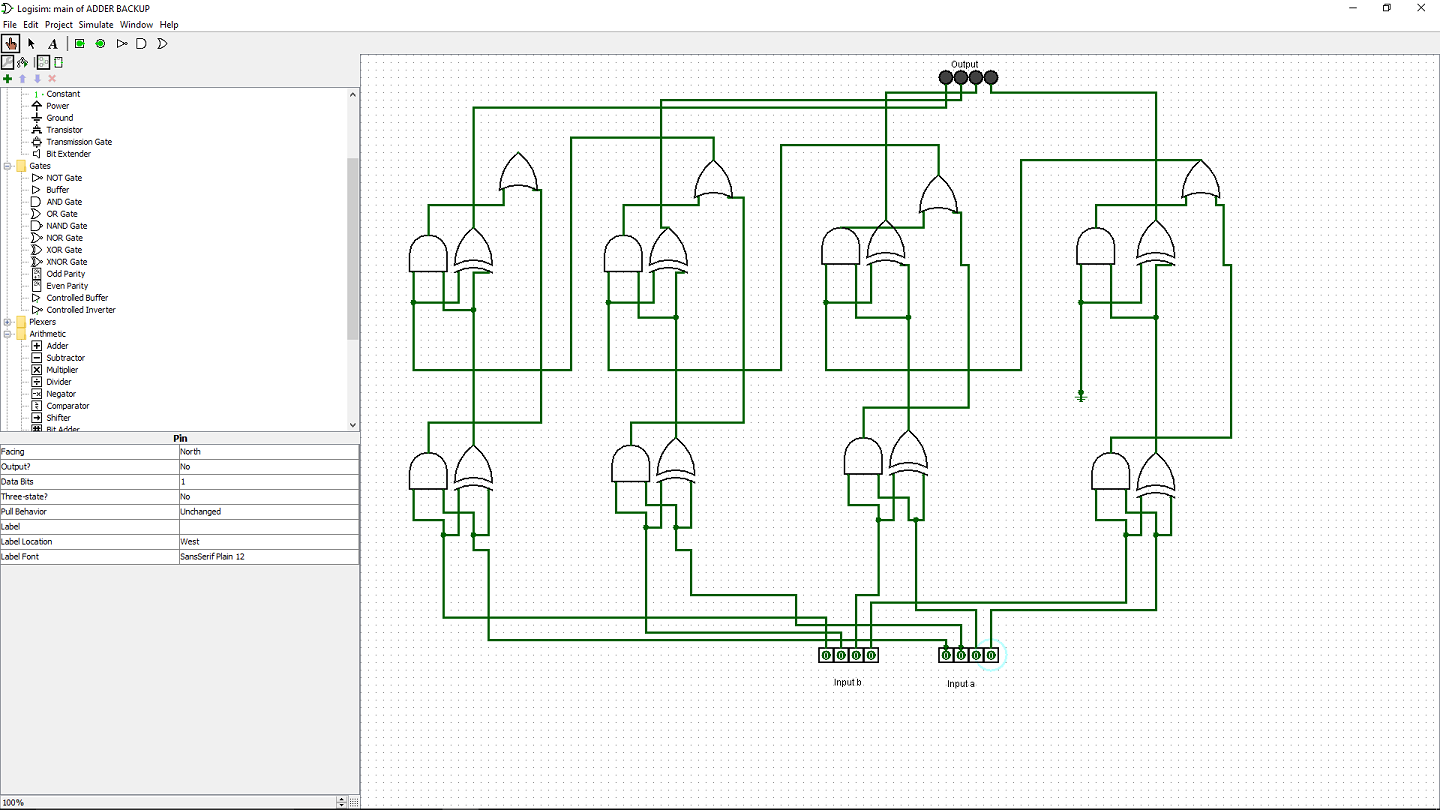This screenshot has width=1440, height=810.
Task: Toggle the leftmost bit of Input a
Action: click(946, 655)
